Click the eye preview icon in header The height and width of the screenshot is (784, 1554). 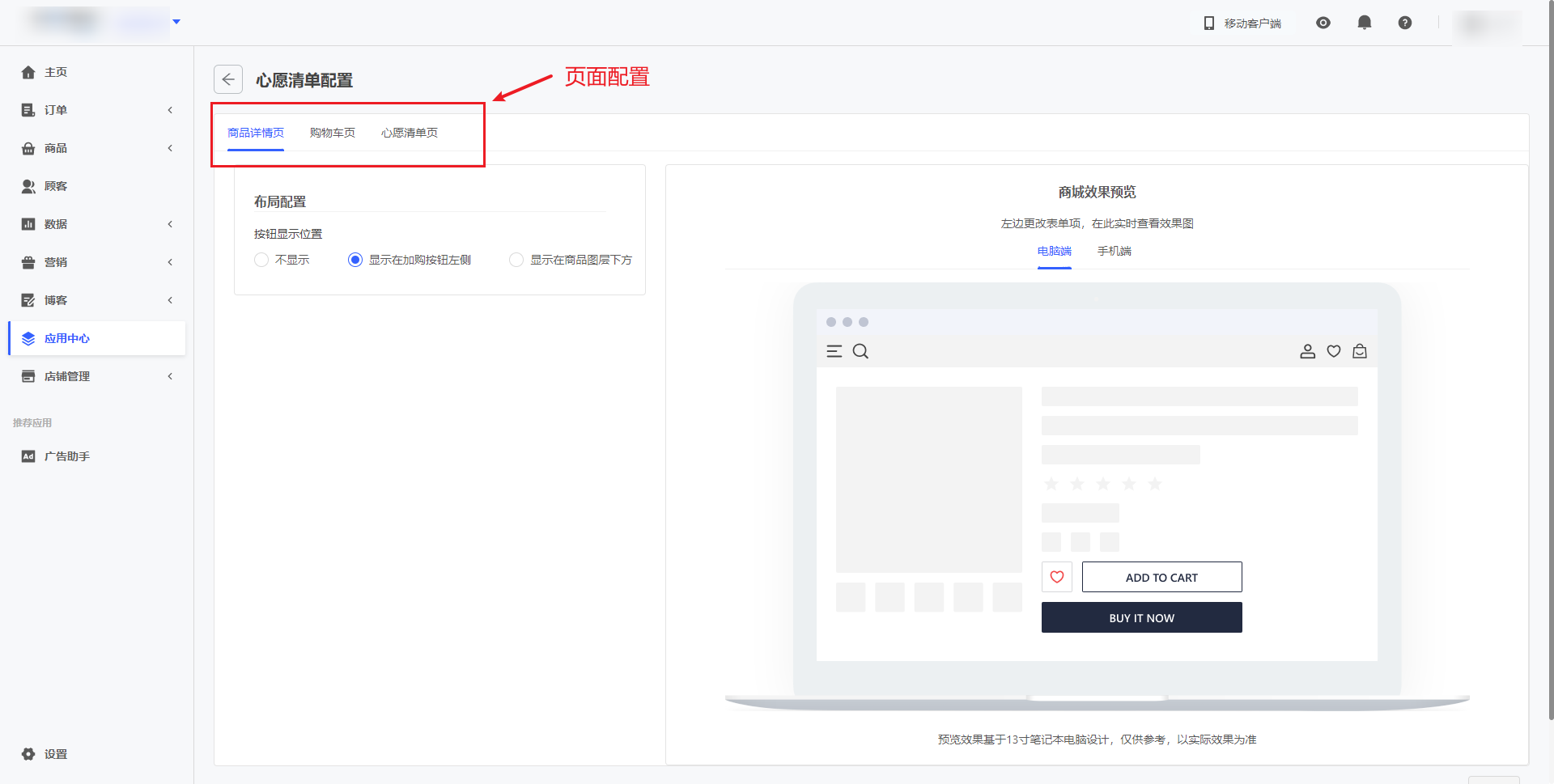pos(1323,23)
